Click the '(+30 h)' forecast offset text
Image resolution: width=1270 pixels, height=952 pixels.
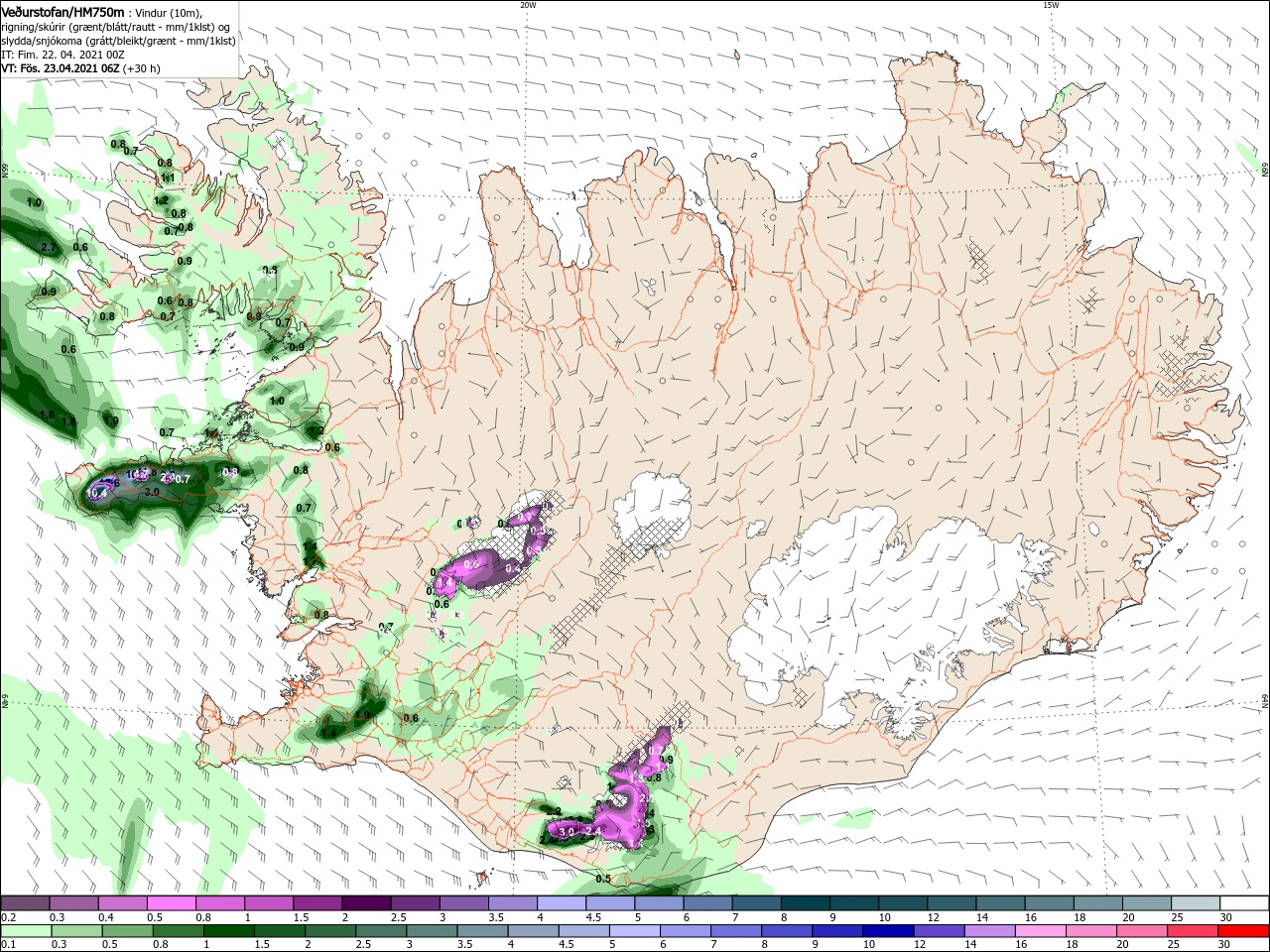pos(142,68)
